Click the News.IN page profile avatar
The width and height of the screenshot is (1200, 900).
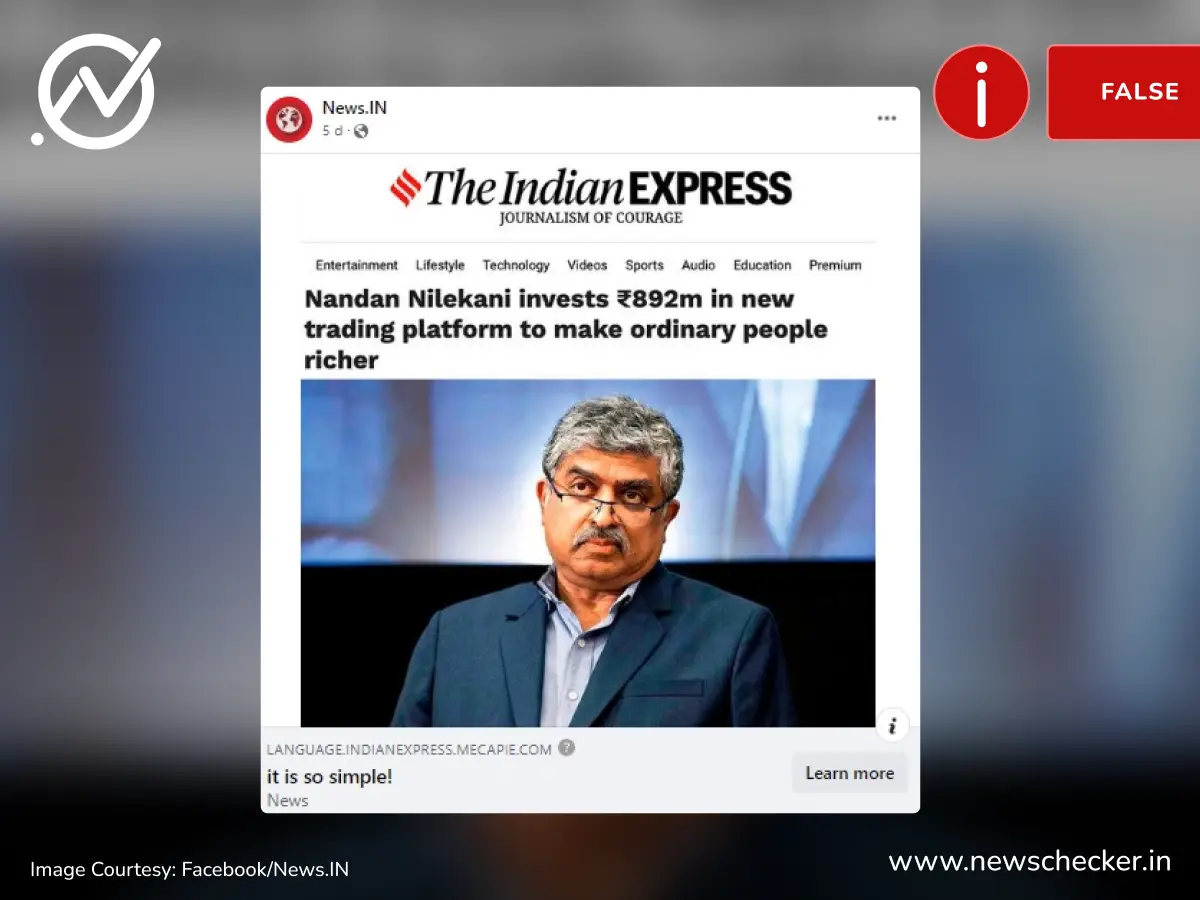pyautogui.click(x=289, y=119)
